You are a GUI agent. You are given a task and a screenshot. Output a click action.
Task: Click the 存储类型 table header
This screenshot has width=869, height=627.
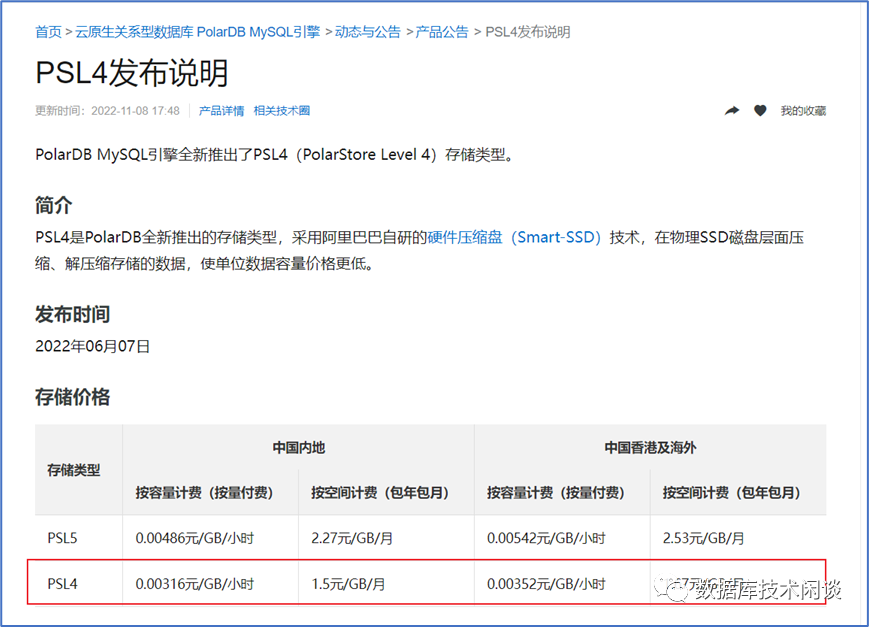click(74, 470)
